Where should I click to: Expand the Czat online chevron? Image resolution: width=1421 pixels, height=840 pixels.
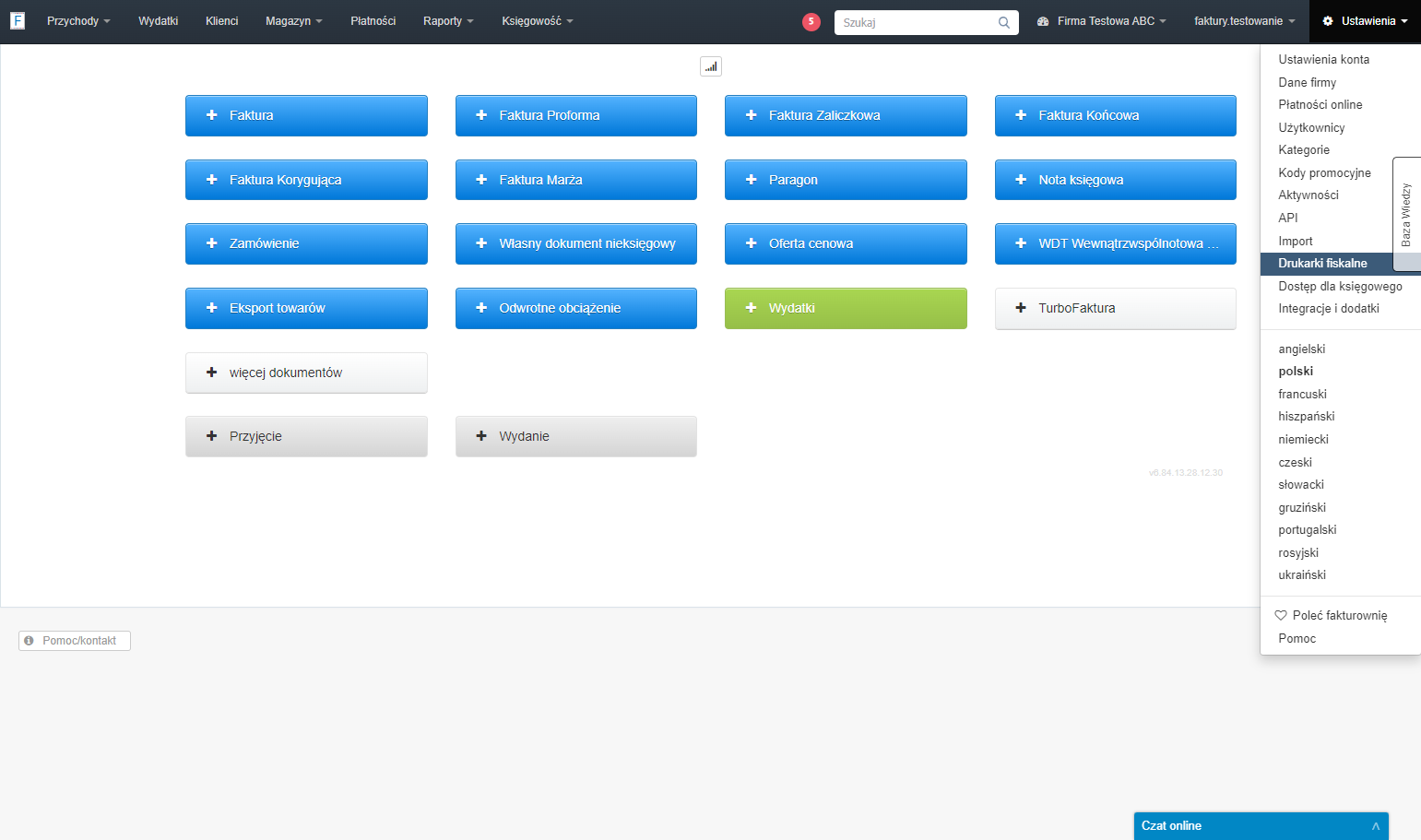1376,826
